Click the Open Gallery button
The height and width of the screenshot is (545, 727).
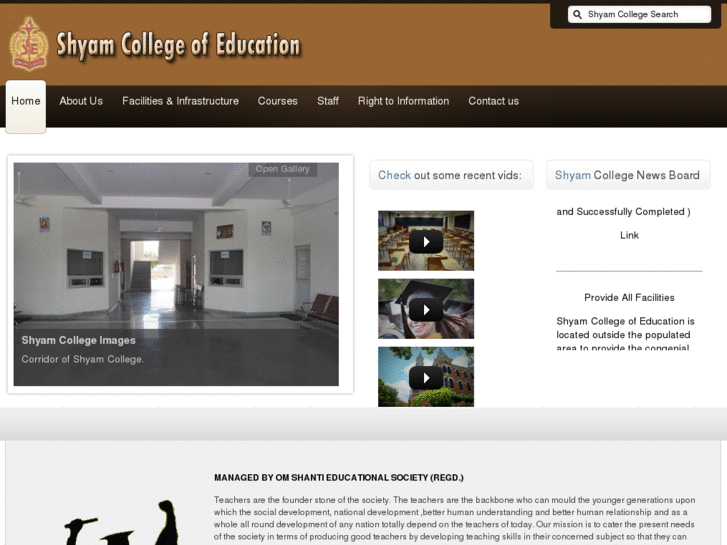coord(283,169)
